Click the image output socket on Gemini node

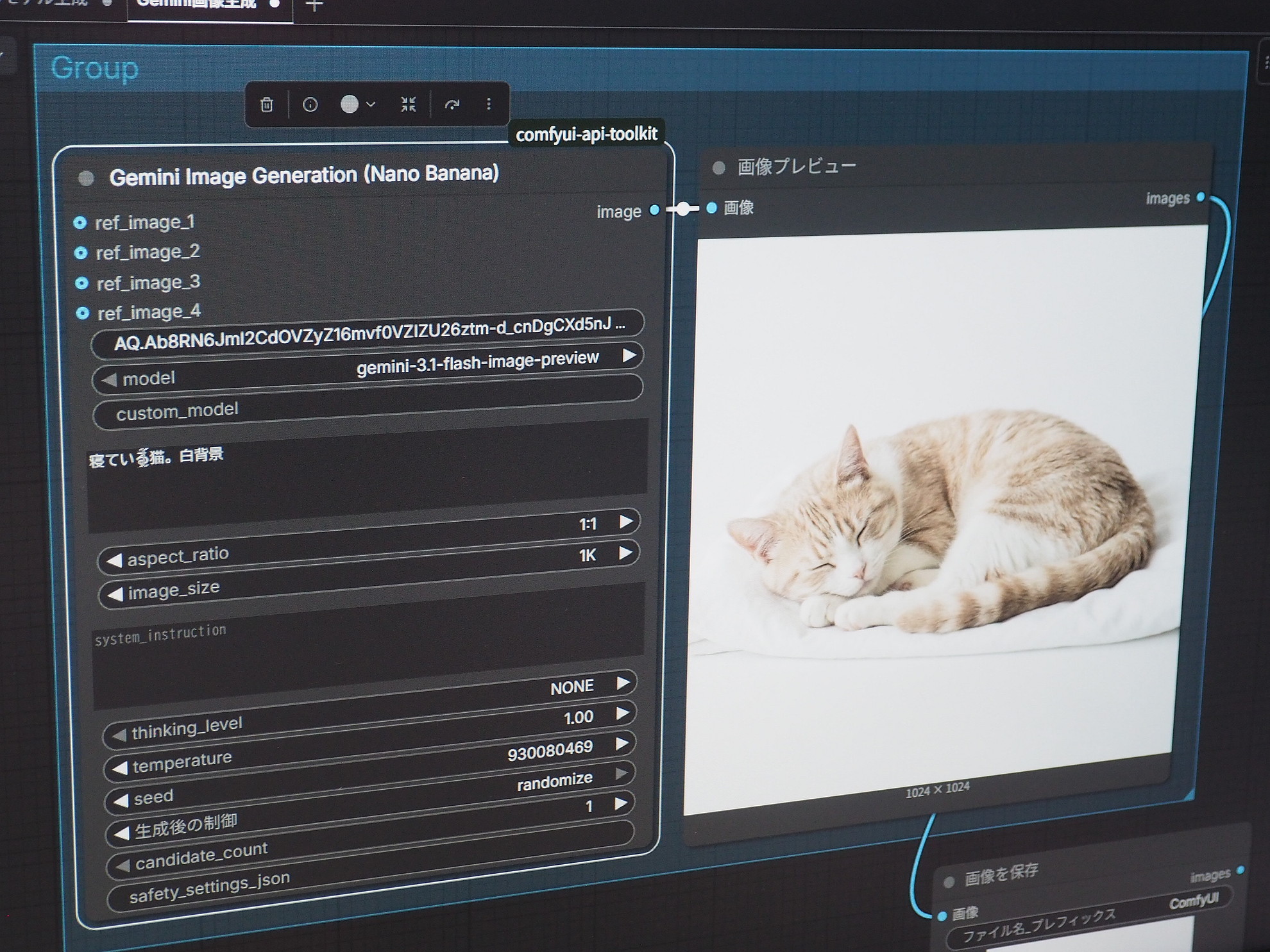(654, 210)
